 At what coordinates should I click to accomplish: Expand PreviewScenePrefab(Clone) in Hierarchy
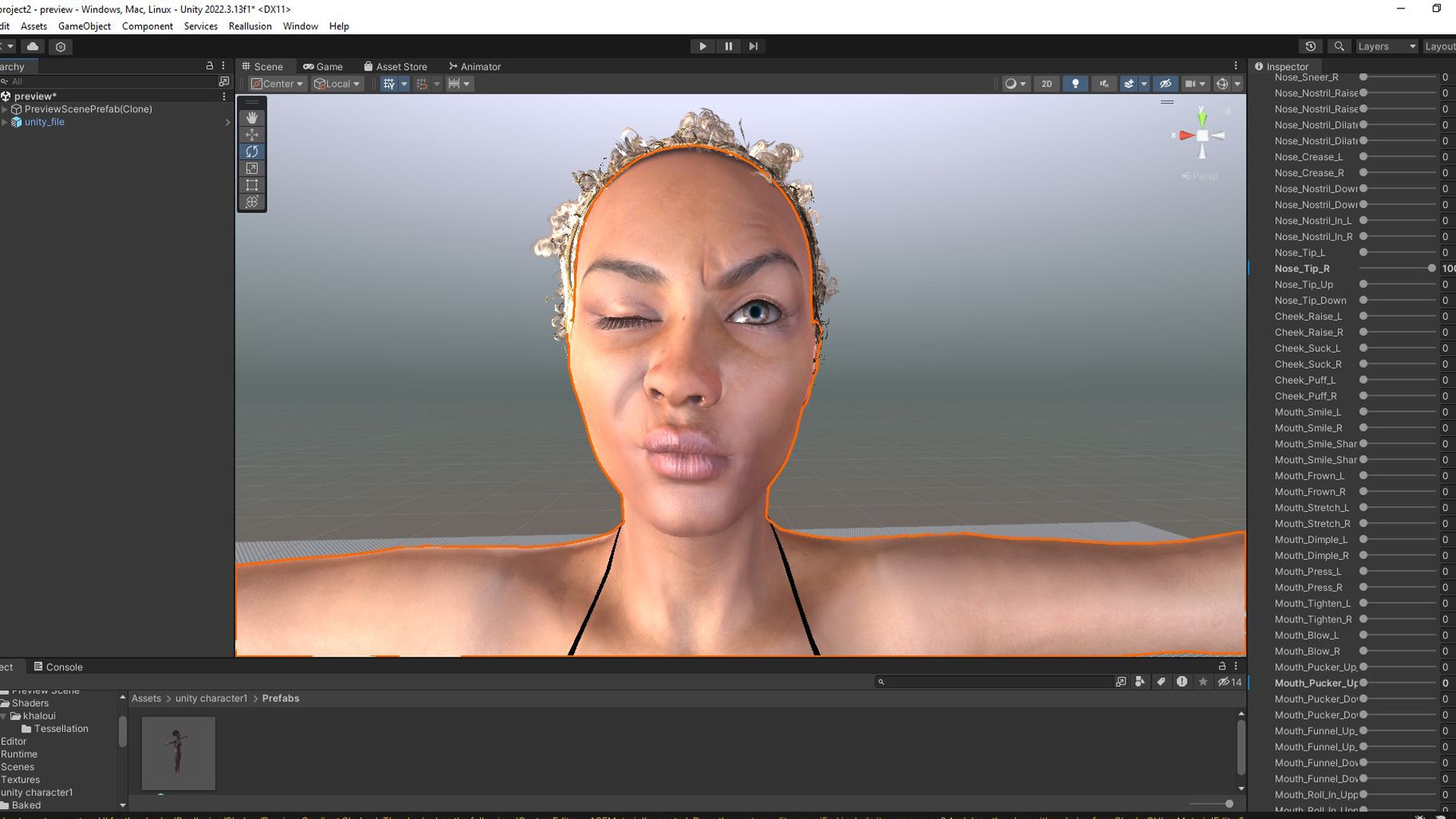click(x=5, y=109)
